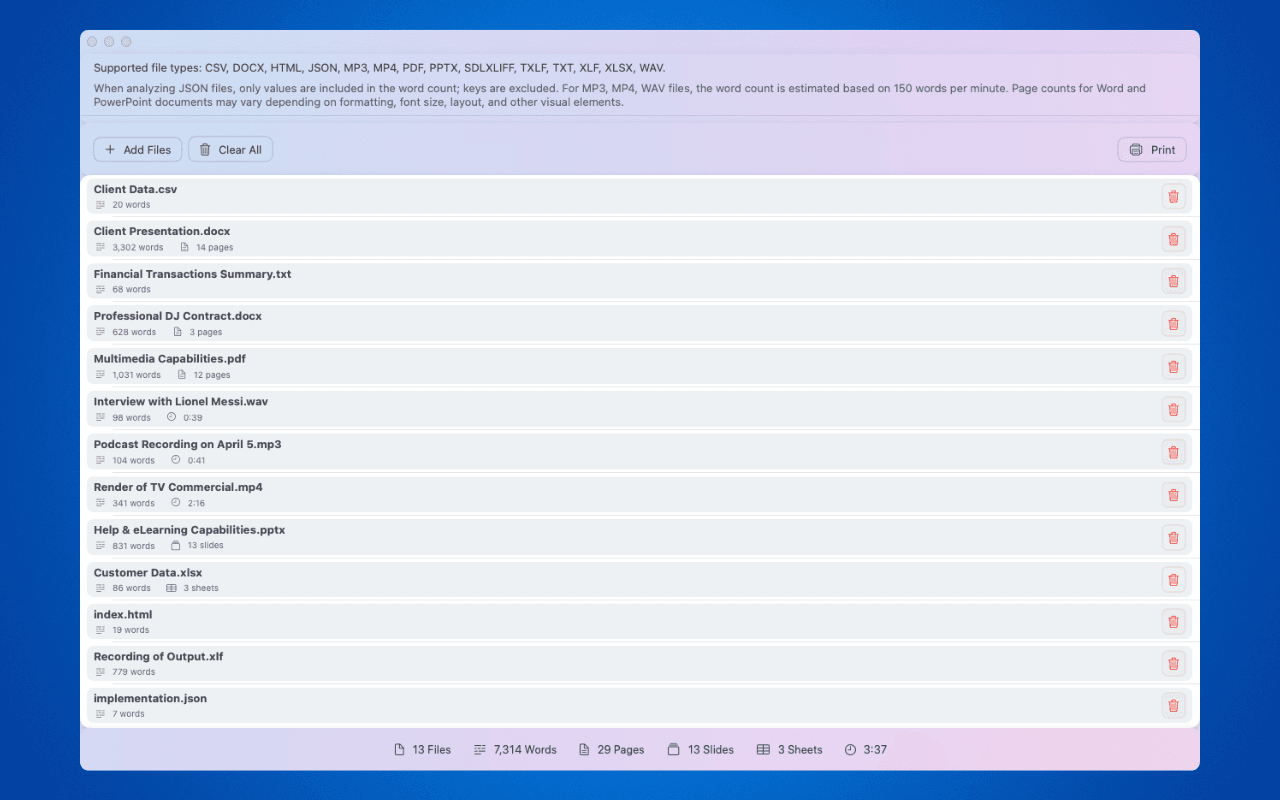Remove Podcast Recording on April 5.mp3
The image size is (1280, 800).
point(1173,451)
